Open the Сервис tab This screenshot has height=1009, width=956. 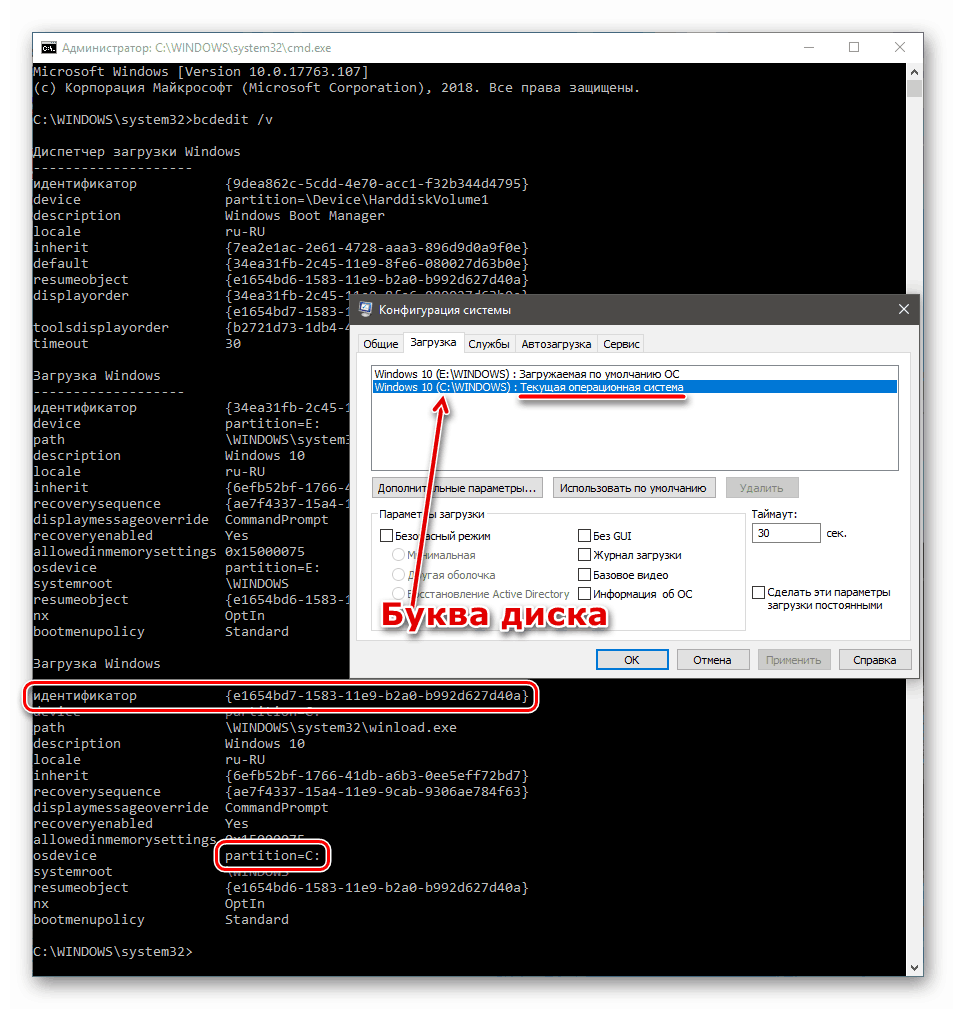tap(621, 343)
